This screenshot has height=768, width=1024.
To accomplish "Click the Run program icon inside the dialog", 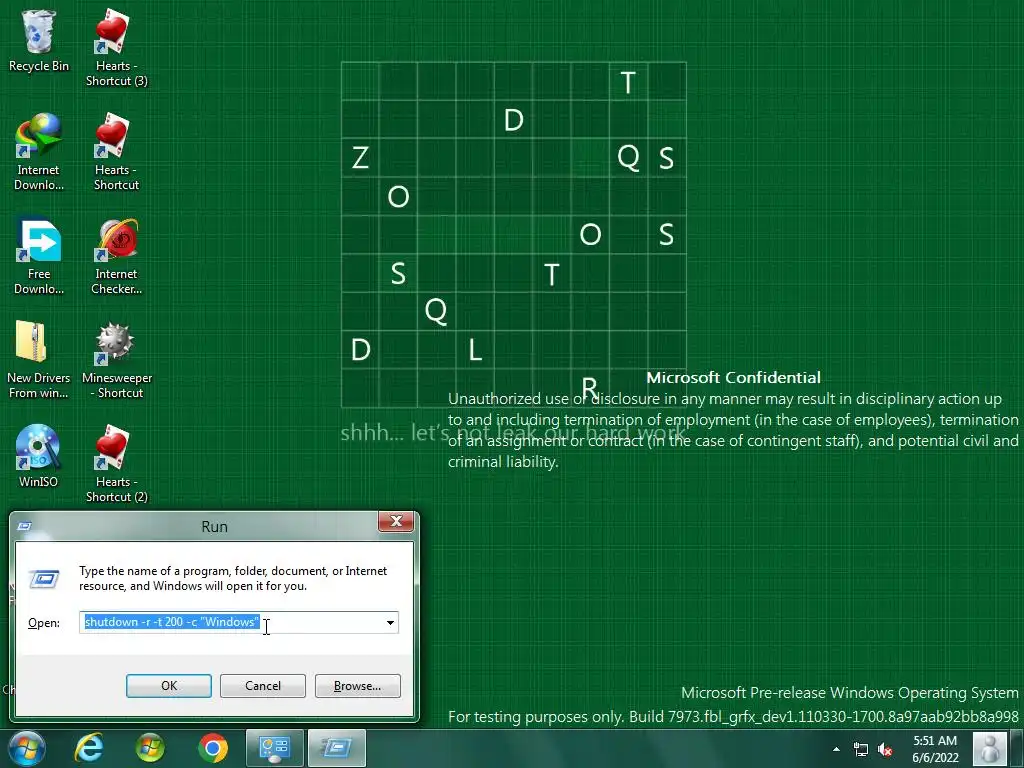I will tap(44, 579).
